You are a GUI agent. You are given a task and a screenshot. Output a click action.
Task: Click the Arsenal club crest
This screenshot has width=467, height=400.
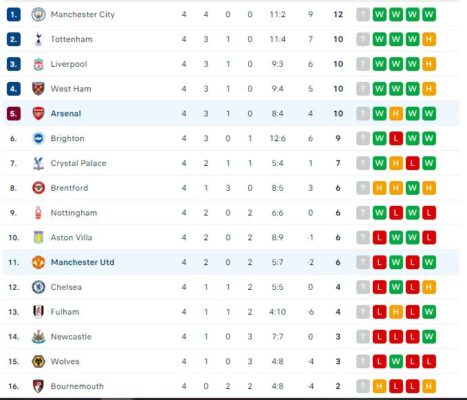[38, 114]
